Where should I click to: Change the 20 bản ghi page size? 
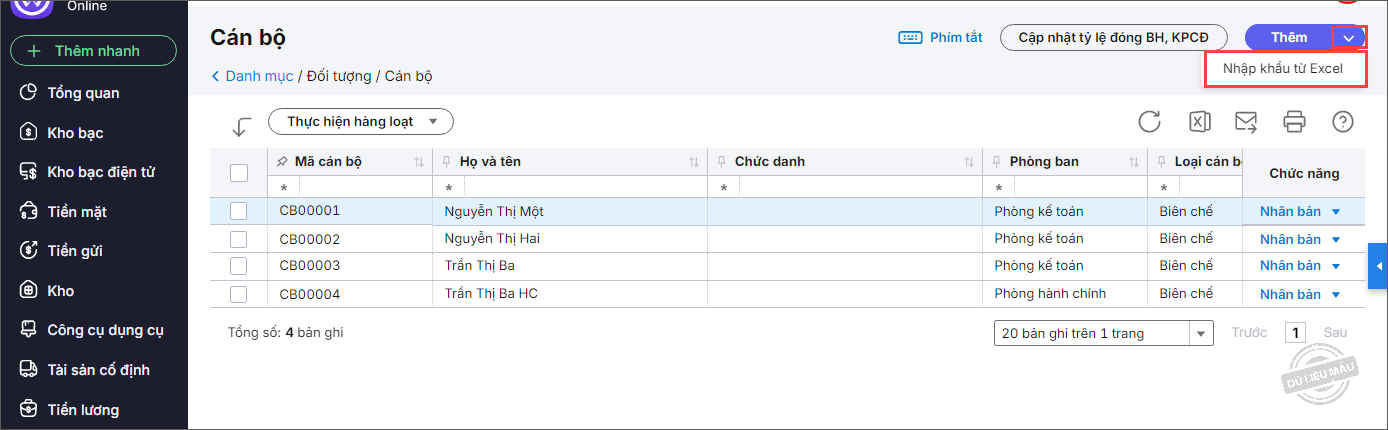[x=1103, y=333]
